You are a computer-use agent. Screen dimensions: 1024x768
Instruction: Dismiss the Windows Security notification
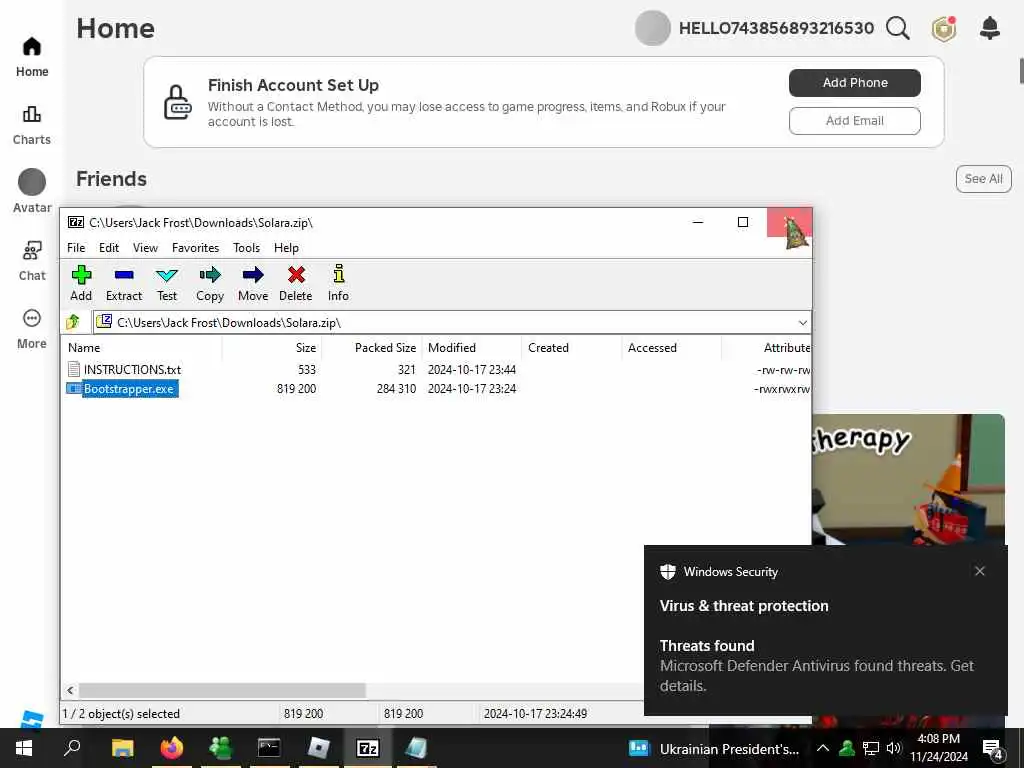(980, 571)
